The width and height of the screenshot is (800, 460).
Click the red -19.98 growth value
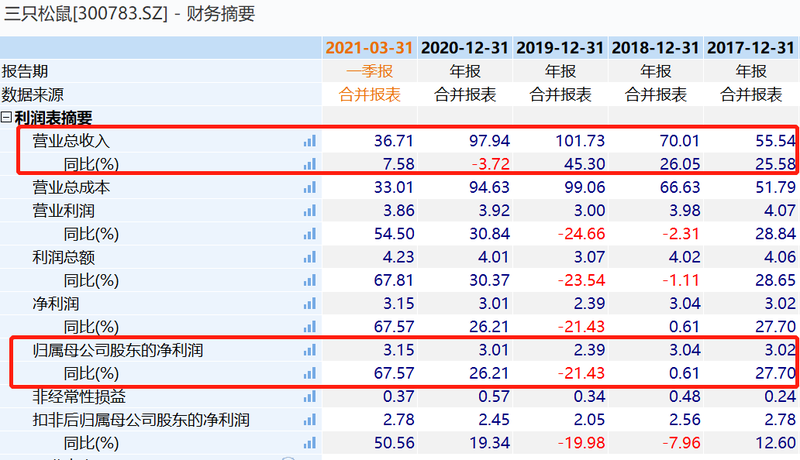(581, 443)
